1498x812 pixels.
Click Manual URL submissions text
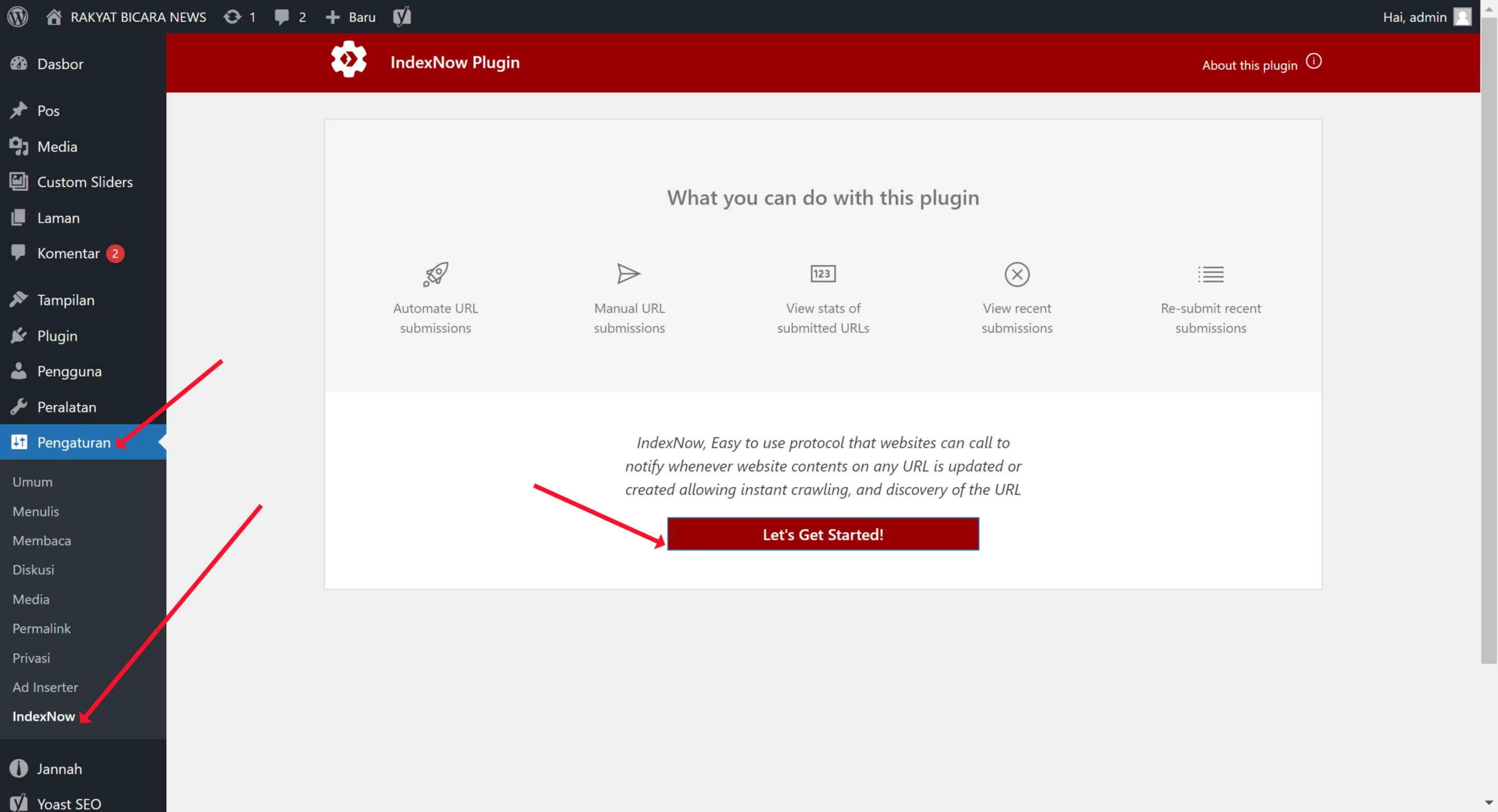629,318
